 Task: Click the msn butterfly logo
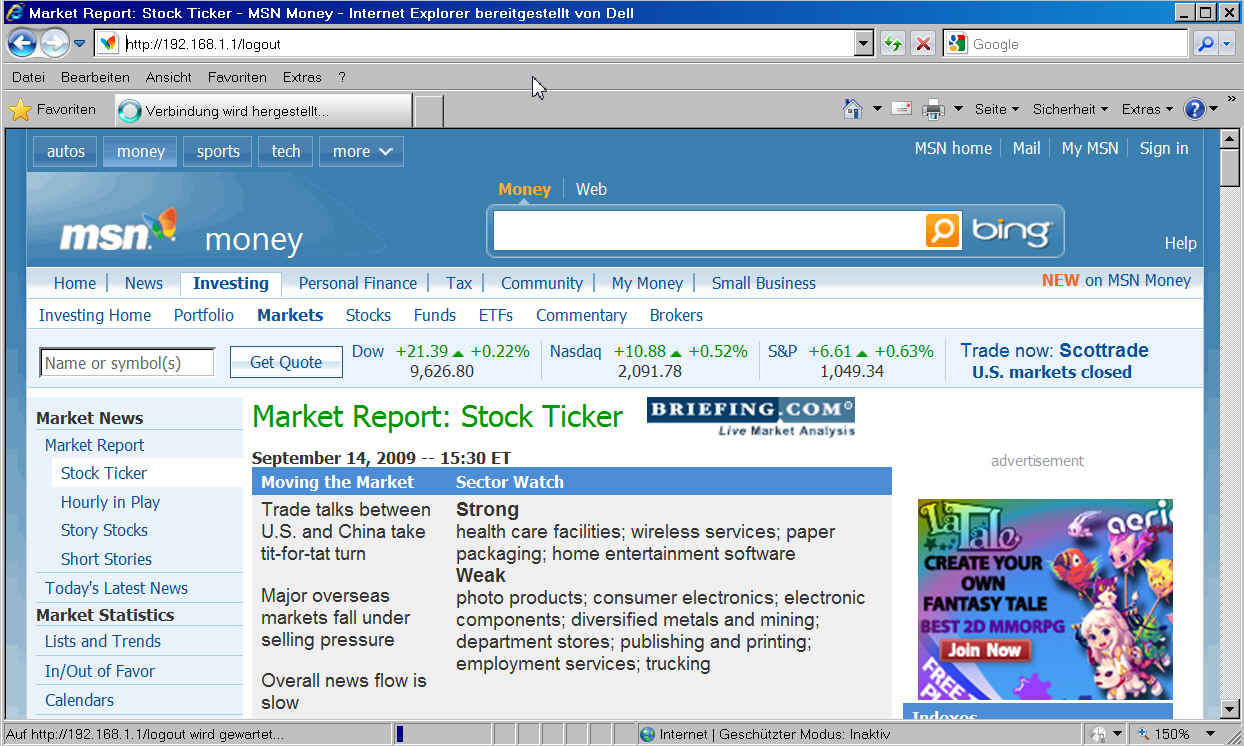119,230
